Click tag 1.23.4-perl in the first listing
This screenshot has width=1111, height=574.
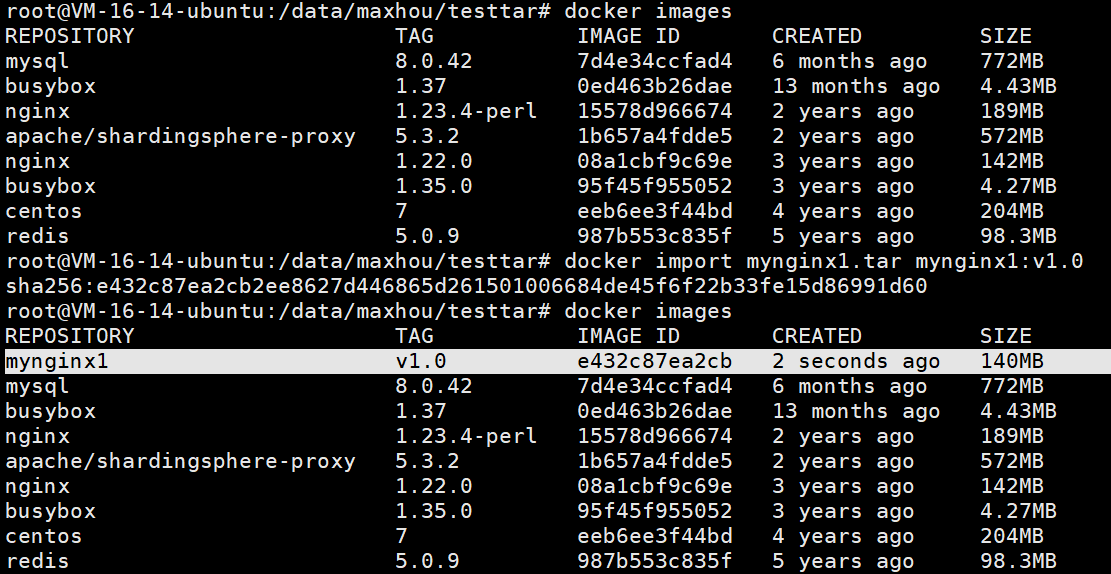tap(466, 111)
